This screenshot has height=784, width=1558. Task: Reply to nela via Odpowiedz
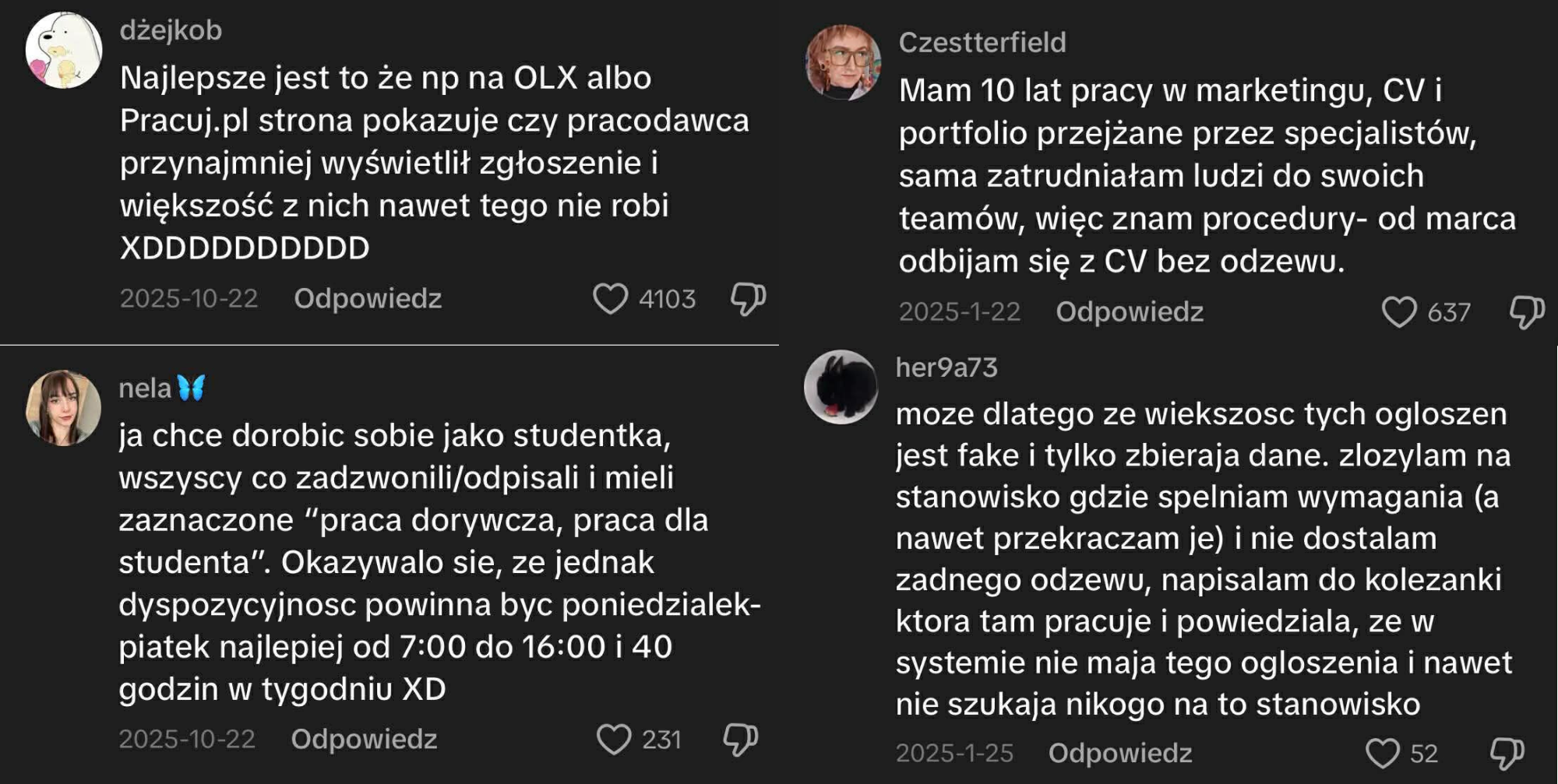pyautogui.click(x=364, y=740)
